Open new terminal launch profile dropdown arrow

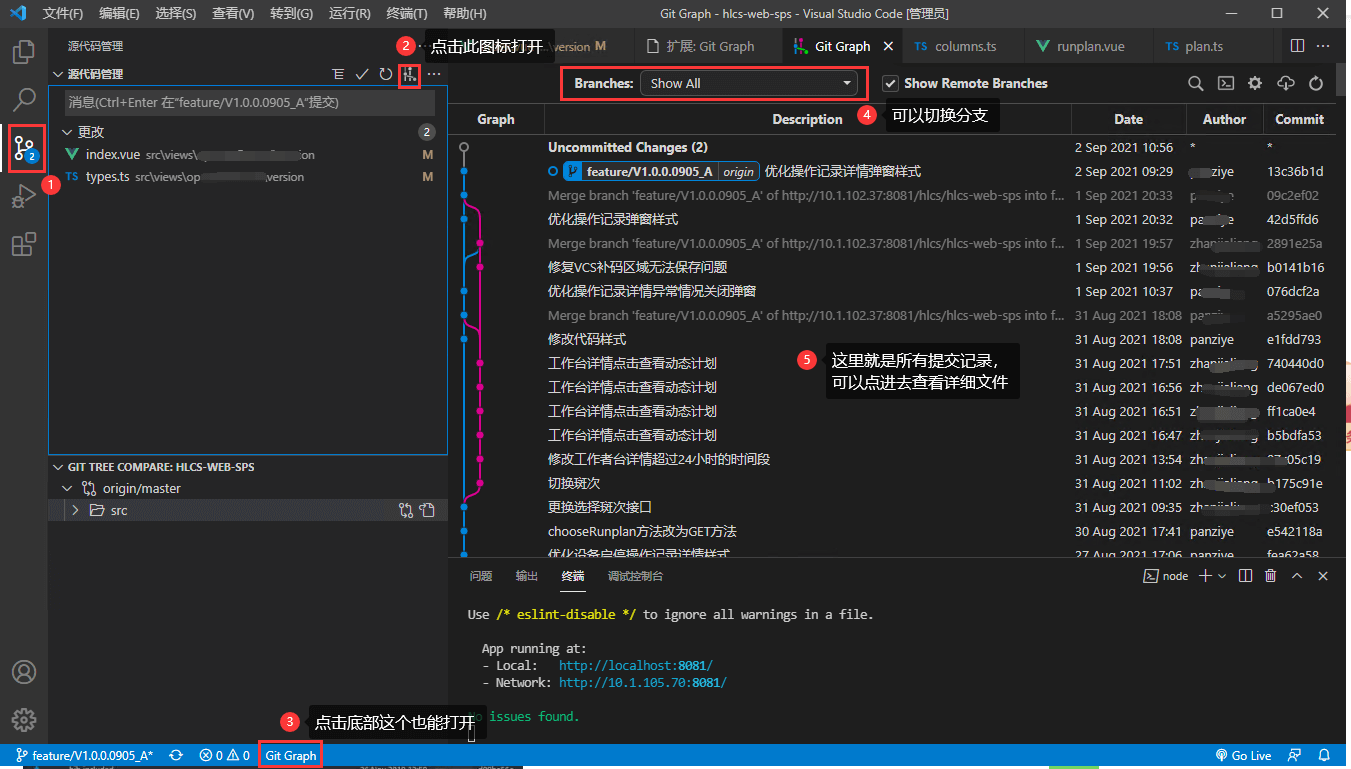(x=1222, y=576)
